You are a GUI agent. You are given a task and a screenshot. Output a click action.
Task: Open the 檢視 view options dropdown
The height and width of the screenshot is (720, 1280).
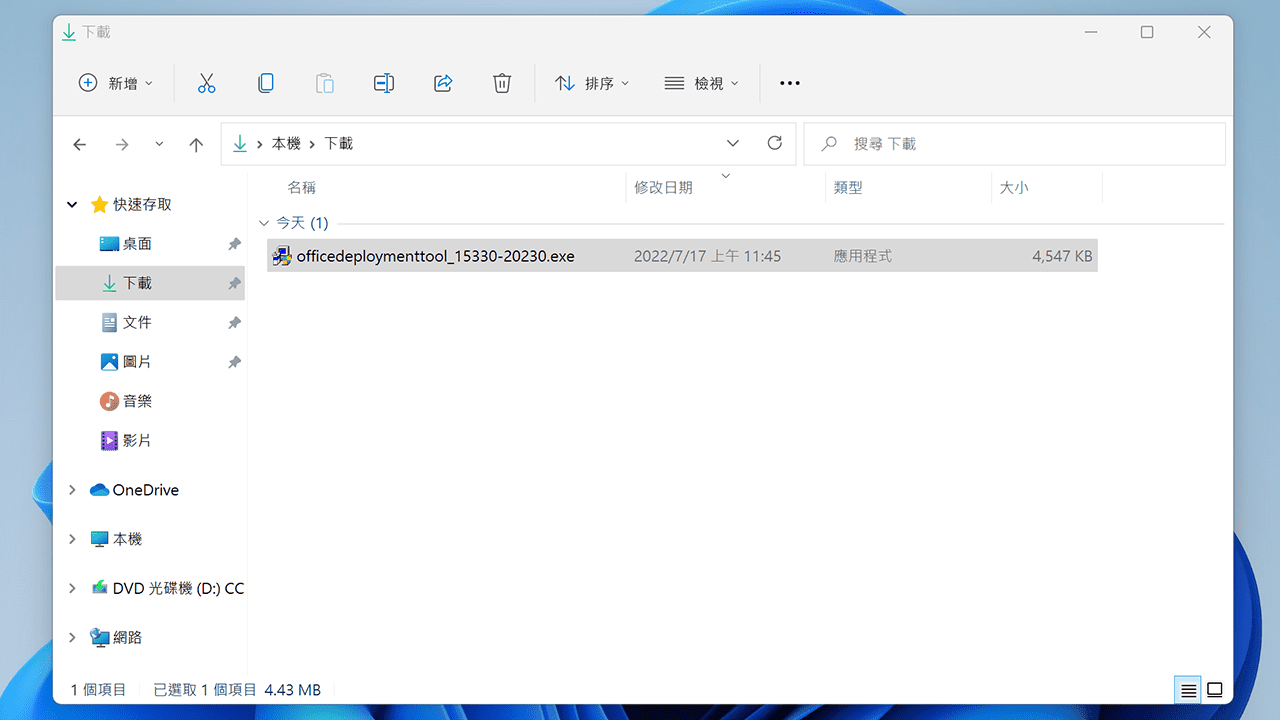pos(702,83)
